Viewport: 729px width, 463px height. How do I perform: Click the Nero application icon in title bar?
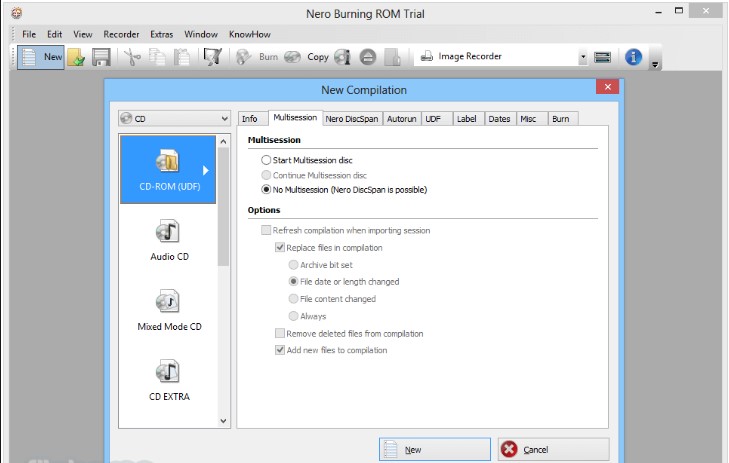coord(16,13)
